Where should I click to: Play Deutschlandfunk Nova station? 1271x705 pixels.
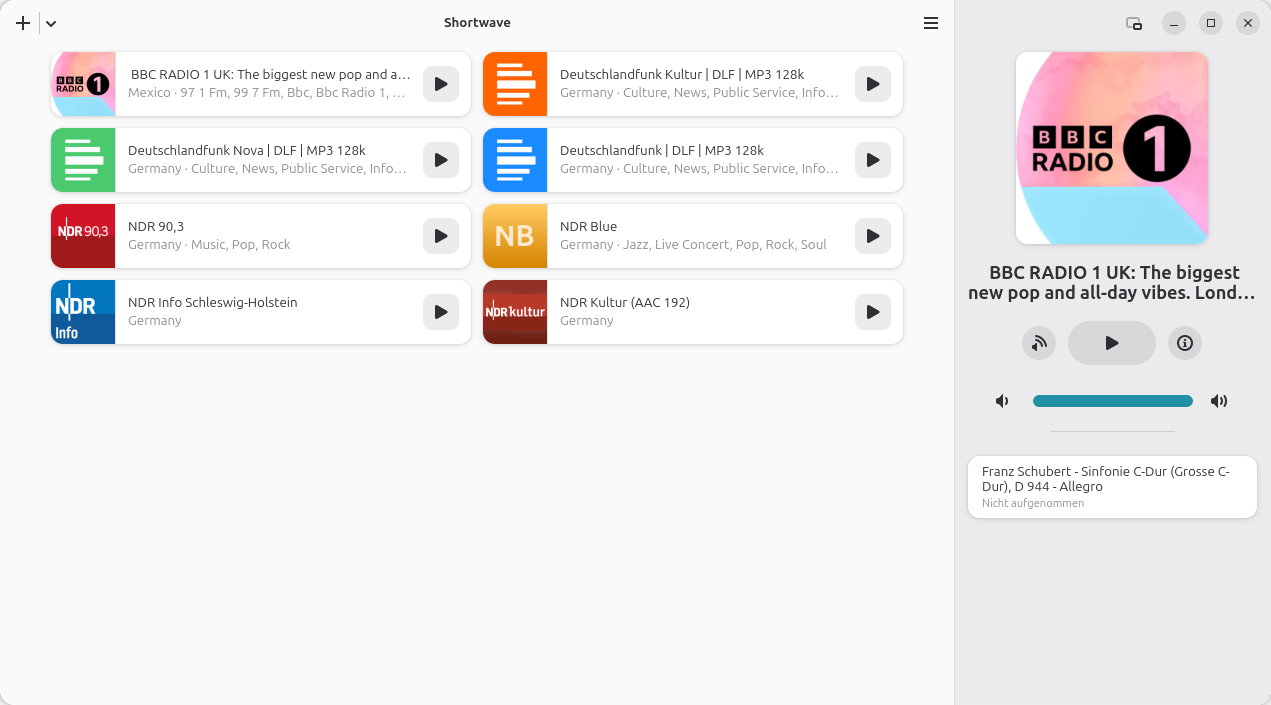441,160
